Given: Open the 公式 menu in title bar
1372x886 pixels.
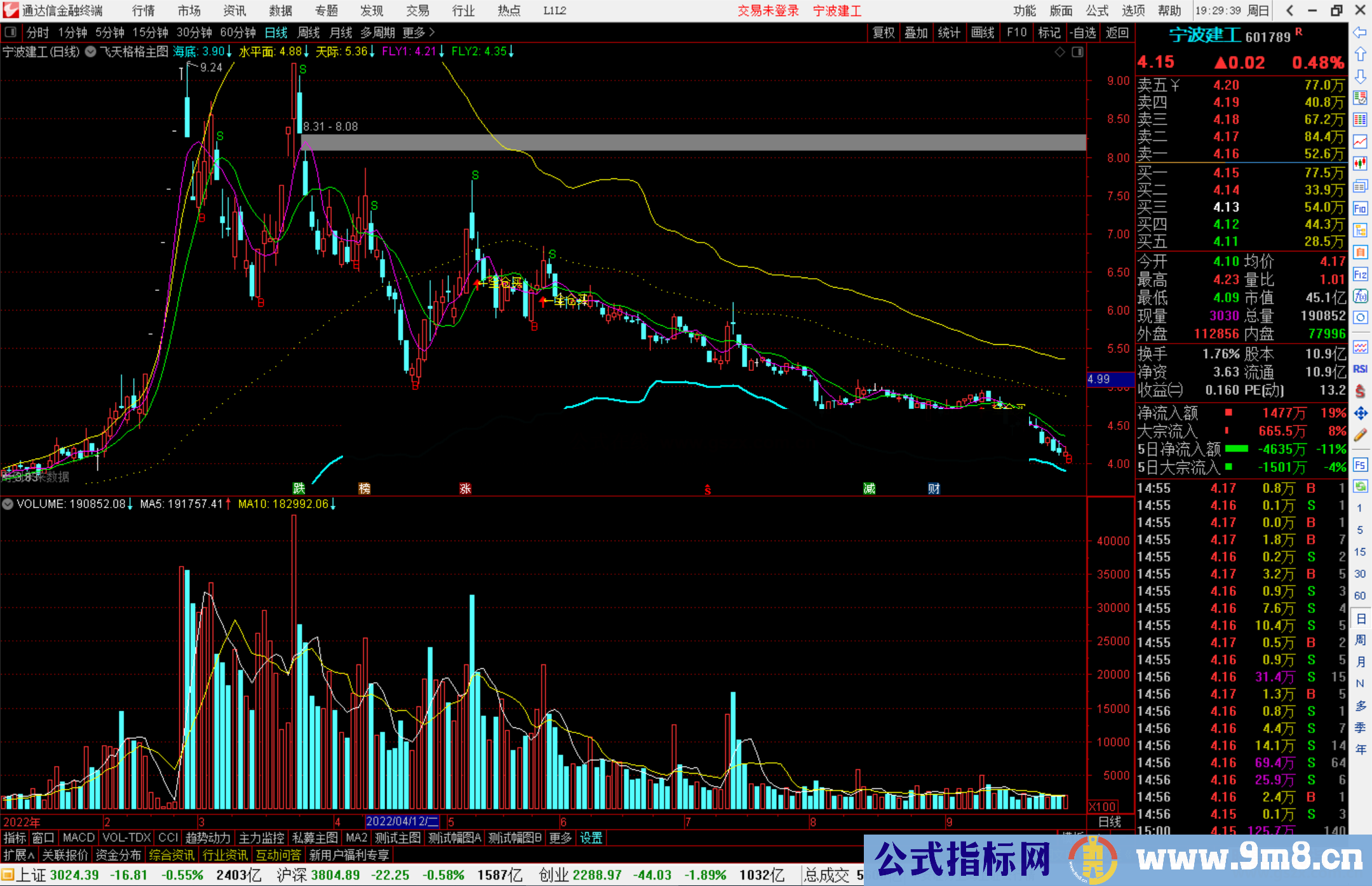Looking at the screenshot, I should coord(1096,11).
